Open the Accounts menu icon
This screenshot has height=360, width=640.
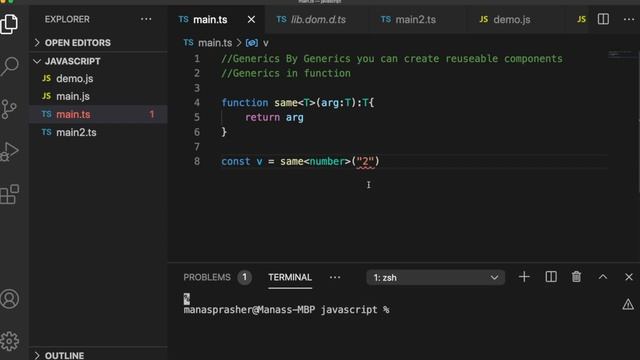[9, 299]
